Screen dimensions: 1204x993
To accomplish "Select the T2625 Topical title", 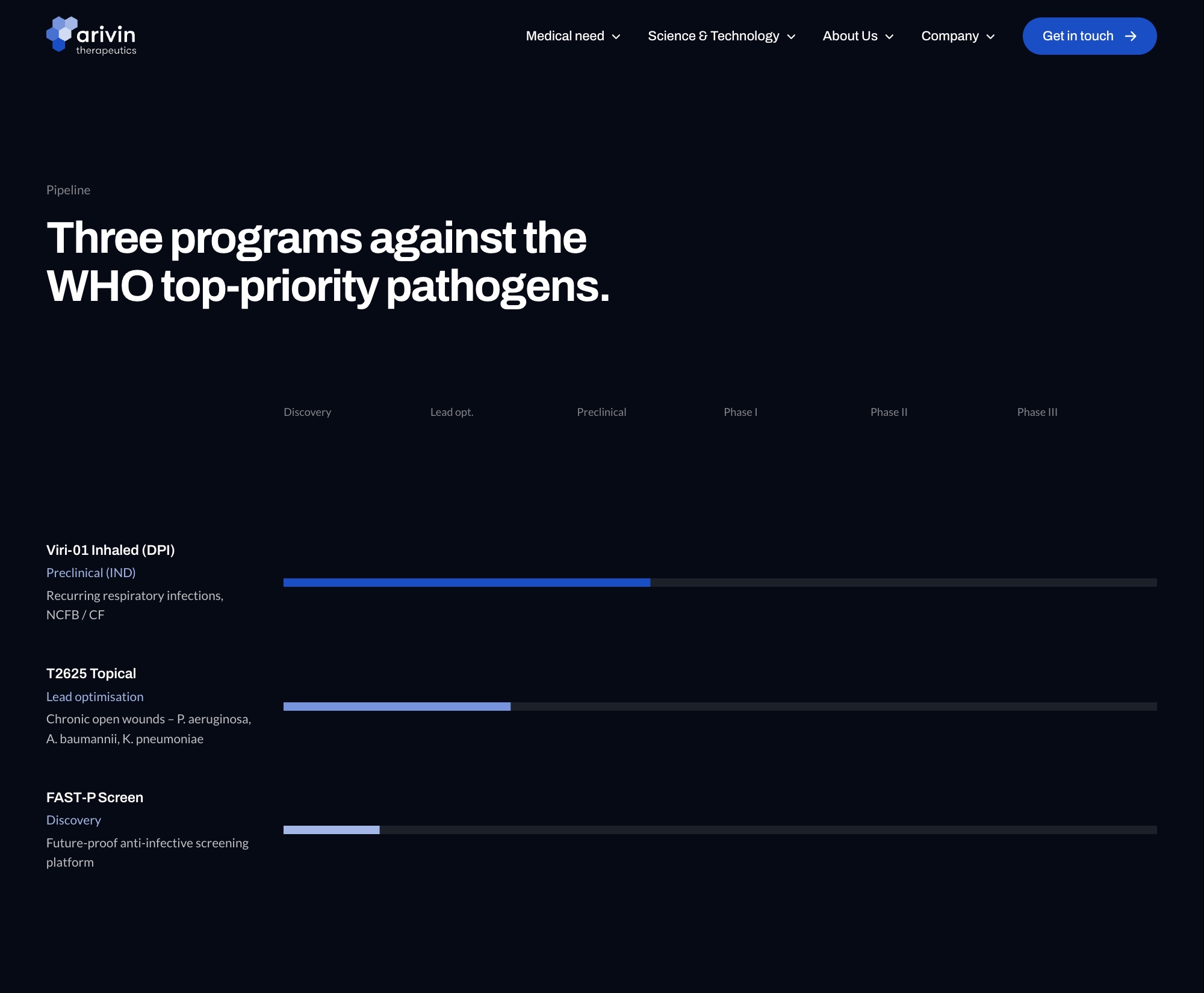I will point(91,673).
